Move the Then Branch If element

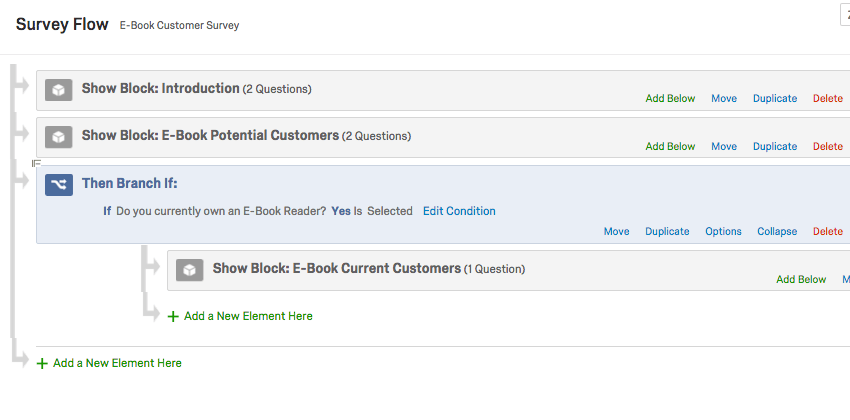616,231
